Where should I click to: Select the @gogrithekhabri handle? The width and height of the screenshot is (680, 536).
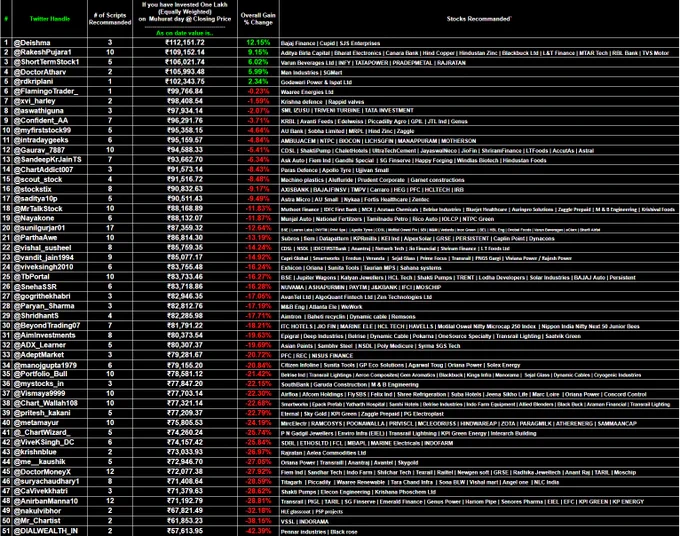coord(42,296)
